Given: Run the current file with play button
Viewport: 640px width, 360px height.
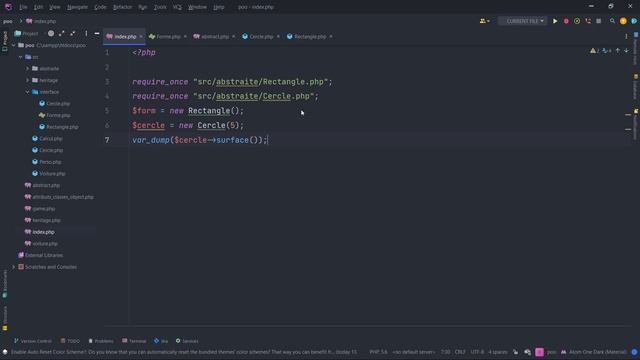Looking at the screenshot, I should 555,21.
